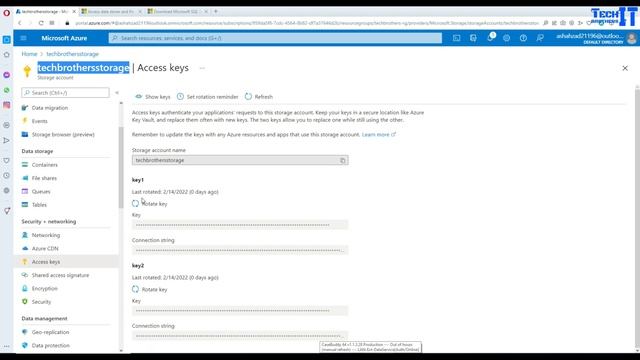The width and height of the screenshot is (640, 360).
Task: Copy the storage account name
Action: (x=342, y=160)
